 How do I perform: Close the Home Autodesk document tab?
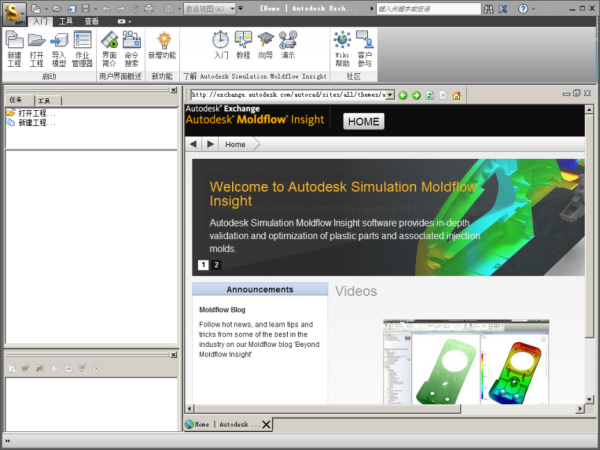[266, 424]
